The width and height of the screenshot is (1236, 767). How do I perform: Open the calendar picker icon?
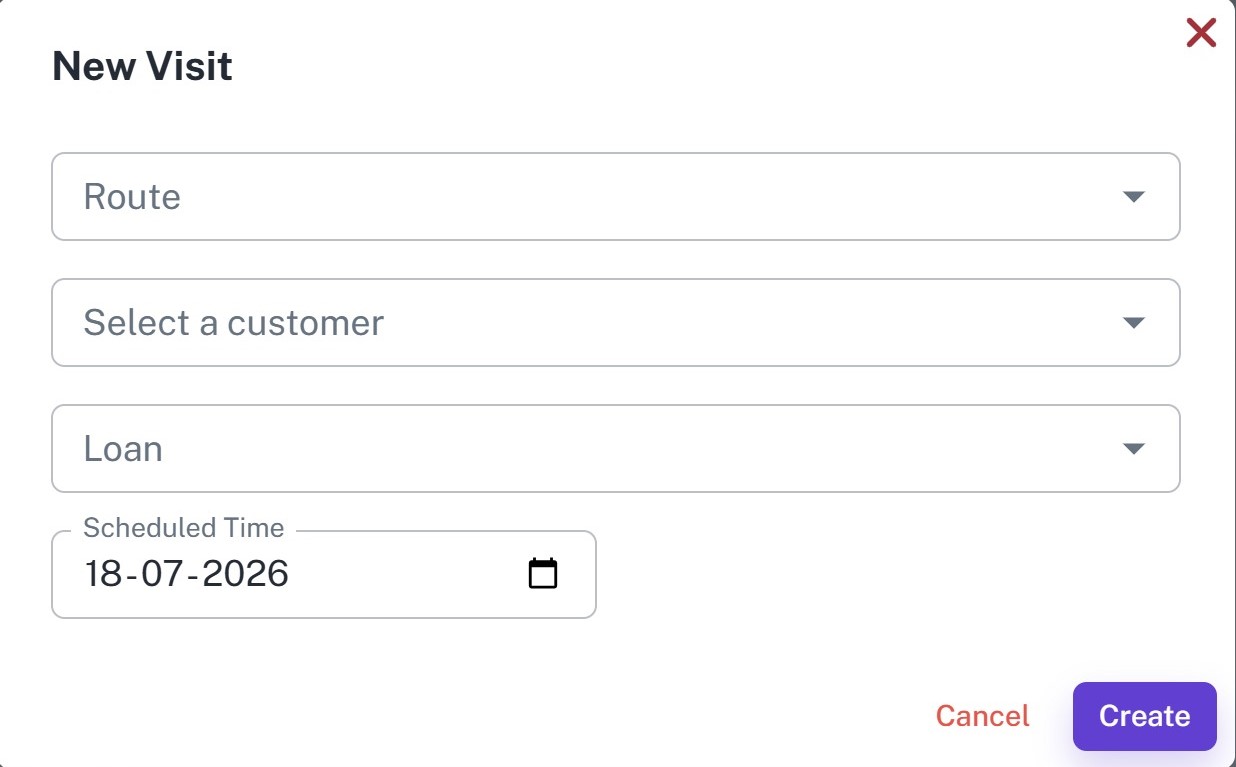coord(542,573)
